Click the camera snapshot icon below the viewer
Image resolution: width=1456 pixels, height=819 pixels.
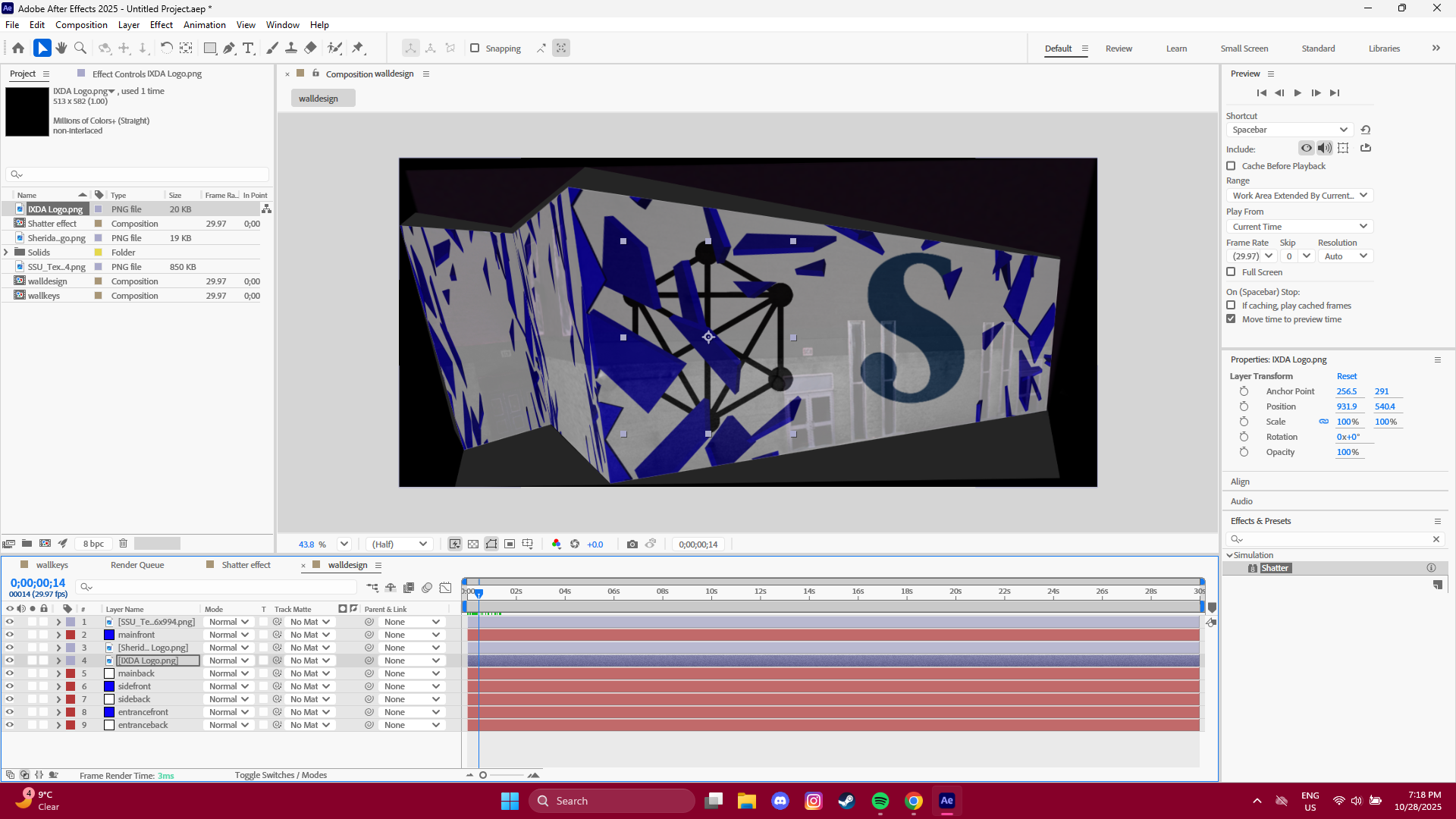[633, 544]
